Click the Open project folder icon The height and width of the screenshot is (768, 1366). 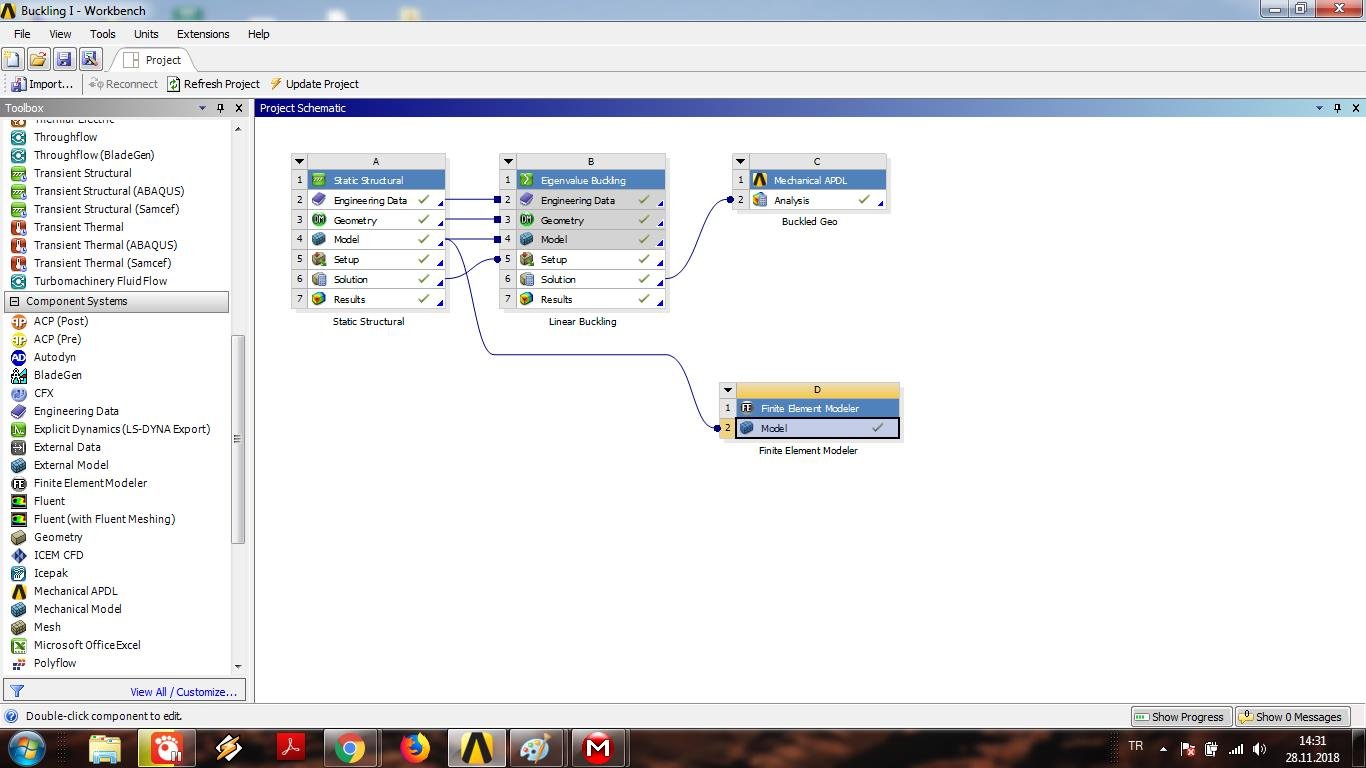pyautogui.click(x=38, y=60)
